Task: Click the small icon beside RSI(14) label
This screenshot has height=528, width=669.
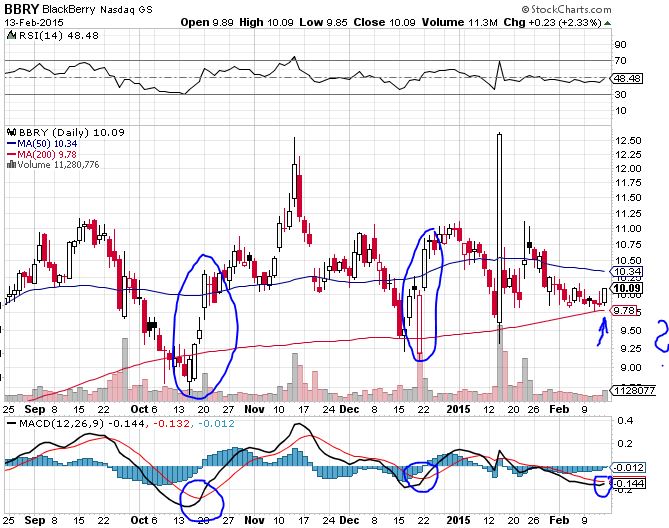Action: click(x=12, y=35)
